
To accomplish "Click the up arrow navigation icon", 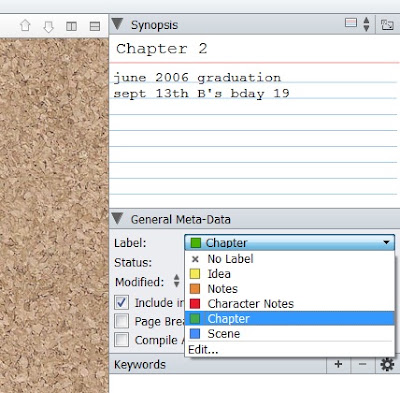I will coord(25,26).
